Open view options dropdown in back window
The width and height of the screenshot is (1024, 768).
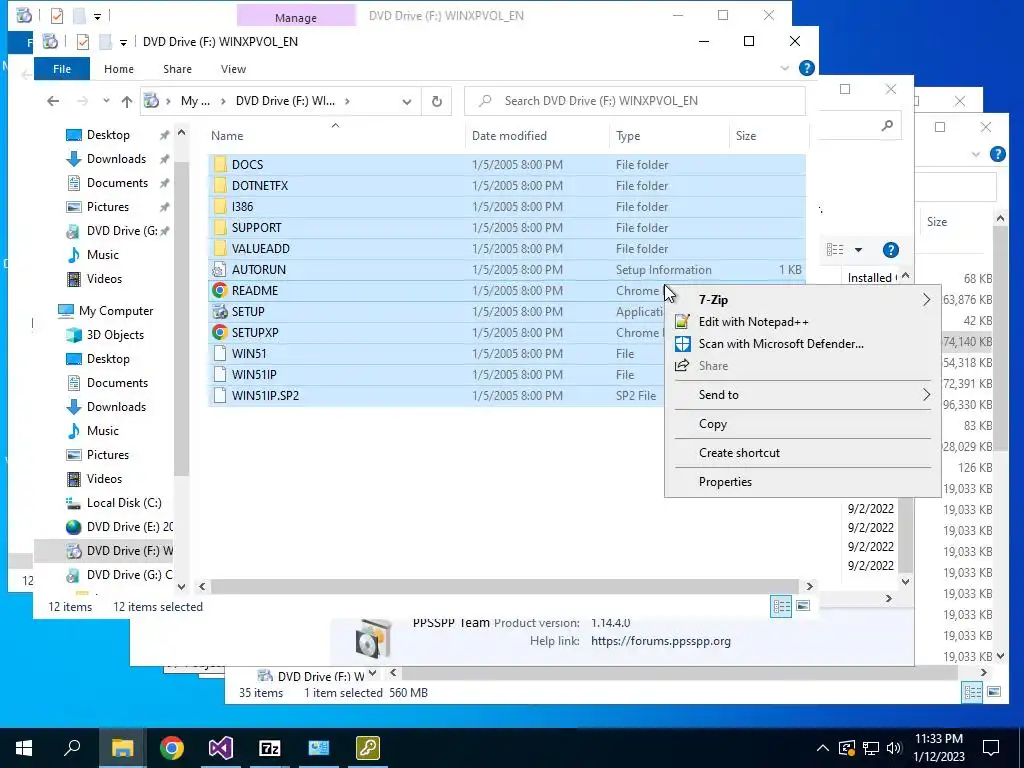(858, 249)
